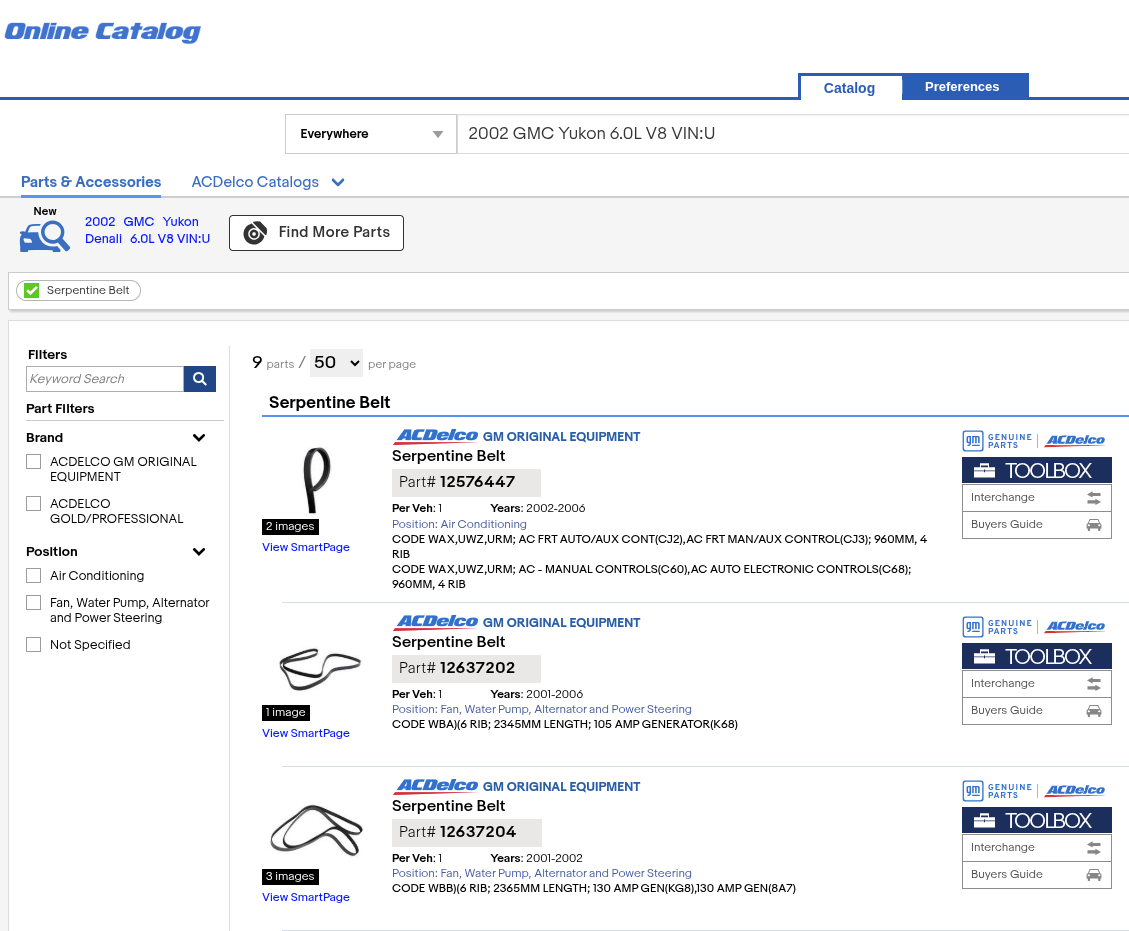This screenshot has width=1129, height=931.
Task: Click the vehicle search field 2002 GMC Yukon
Action: [x=792, y=134]
